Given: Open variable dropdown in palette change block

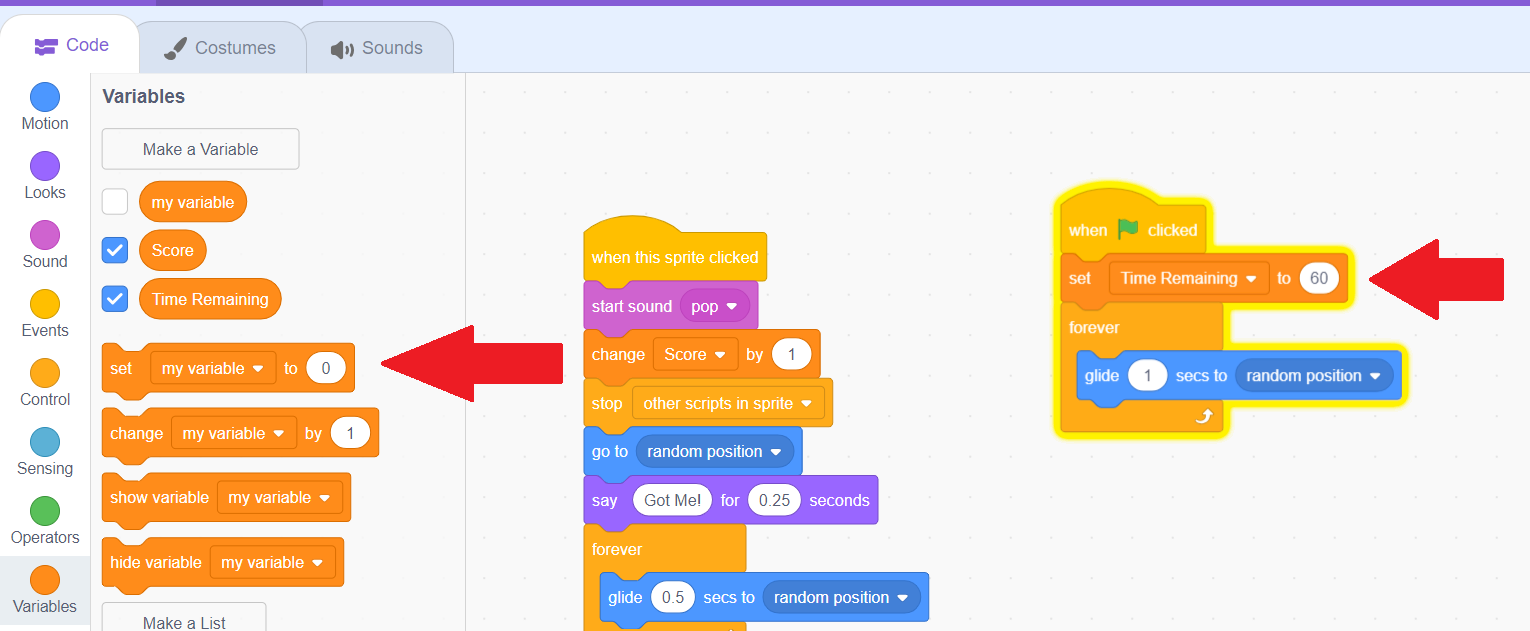Looking at the screenshot, I should pyautogui.click(x=234, y=433).
